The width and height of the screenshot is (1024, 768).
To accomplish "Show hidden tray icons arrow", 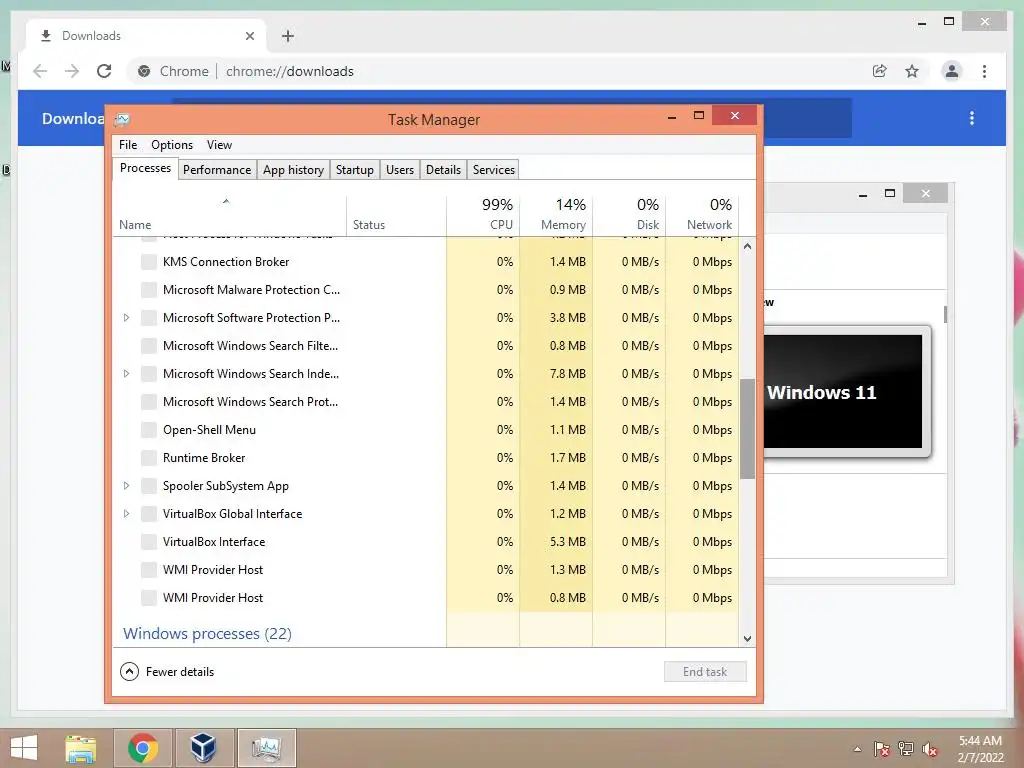I will [857, 749].
